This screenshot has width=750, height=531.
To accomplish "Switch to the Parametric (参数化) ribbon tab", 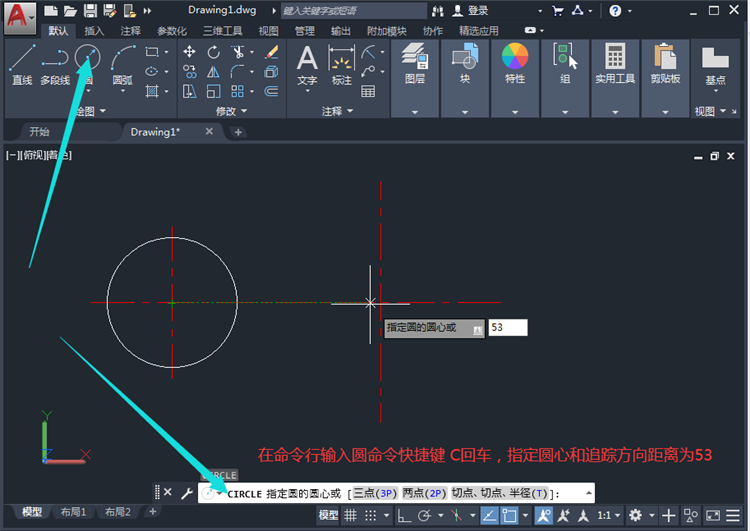I will [172, 31].
